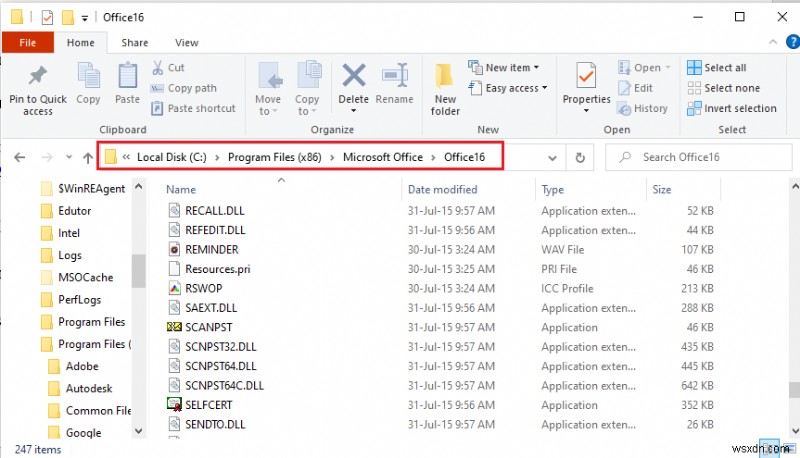The image size is (800, 458).
Task: Click Select none
Action: (723, 88)
